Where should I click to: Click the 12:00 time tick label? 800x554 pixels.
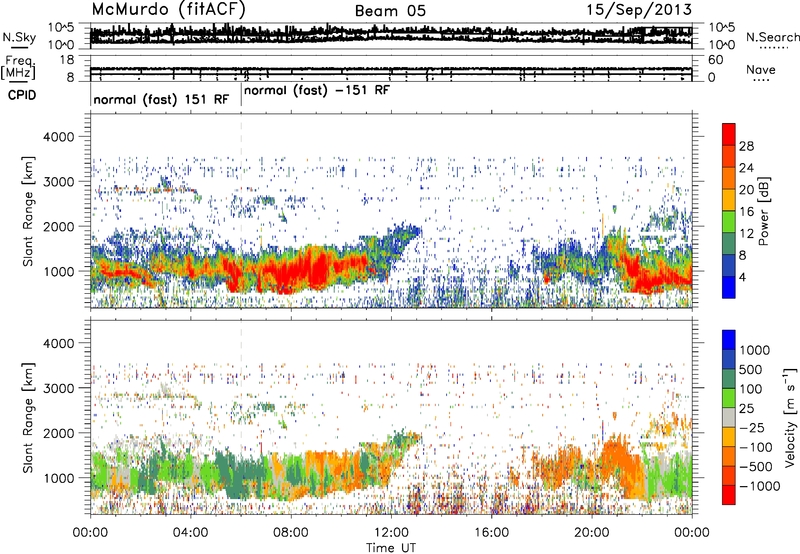(391, 533)
